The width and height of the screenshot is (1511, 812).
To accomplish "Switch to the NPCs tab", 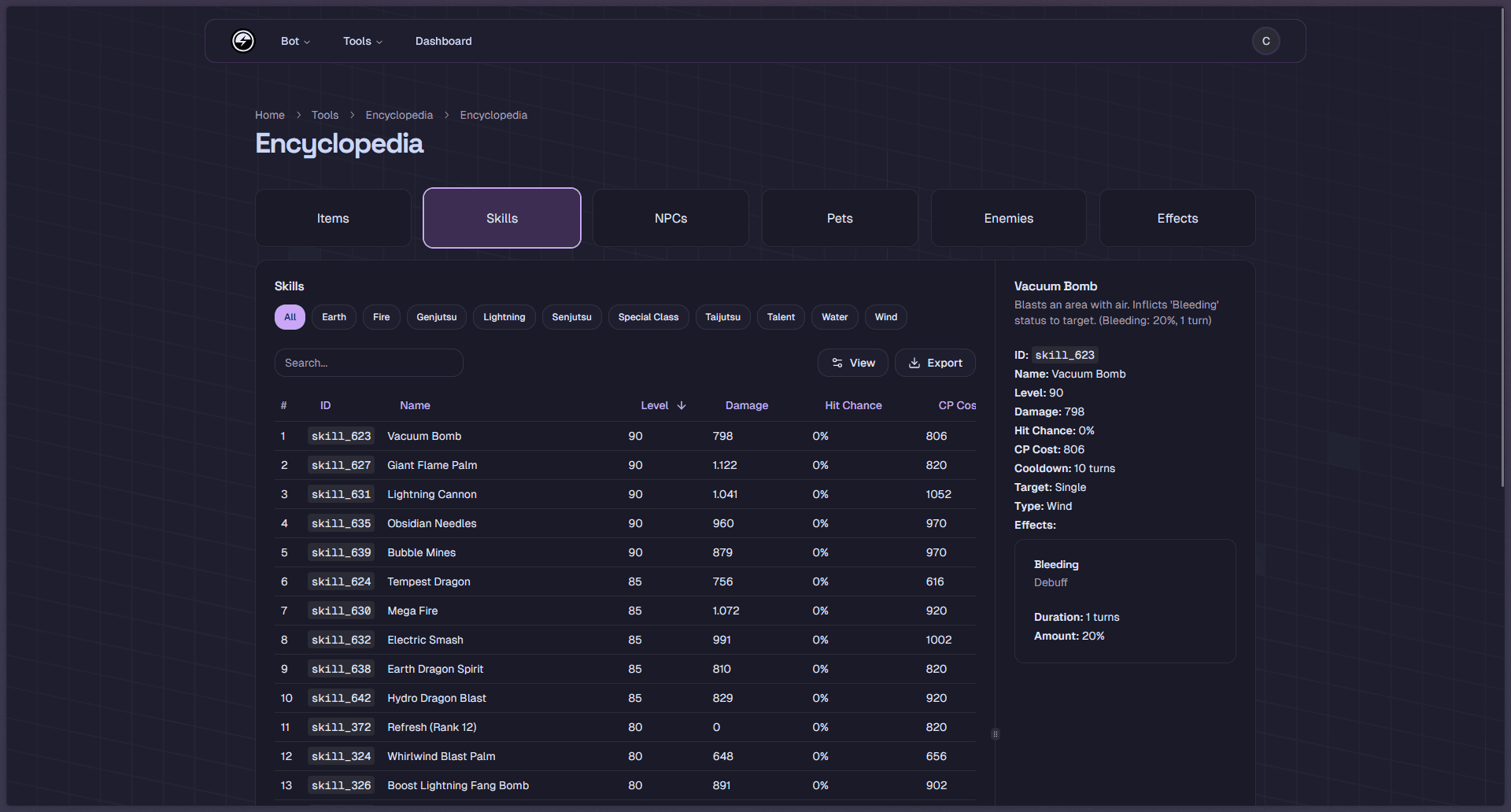I will [670, 218].
